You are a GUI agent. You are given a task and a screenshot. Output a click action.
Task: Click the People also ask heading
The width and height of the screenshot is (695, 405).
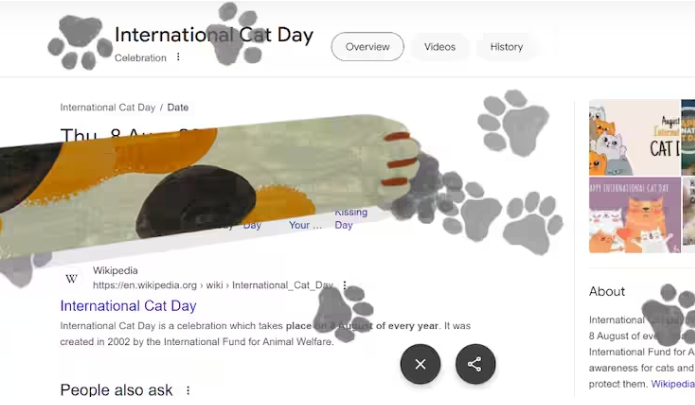point(116,390)
